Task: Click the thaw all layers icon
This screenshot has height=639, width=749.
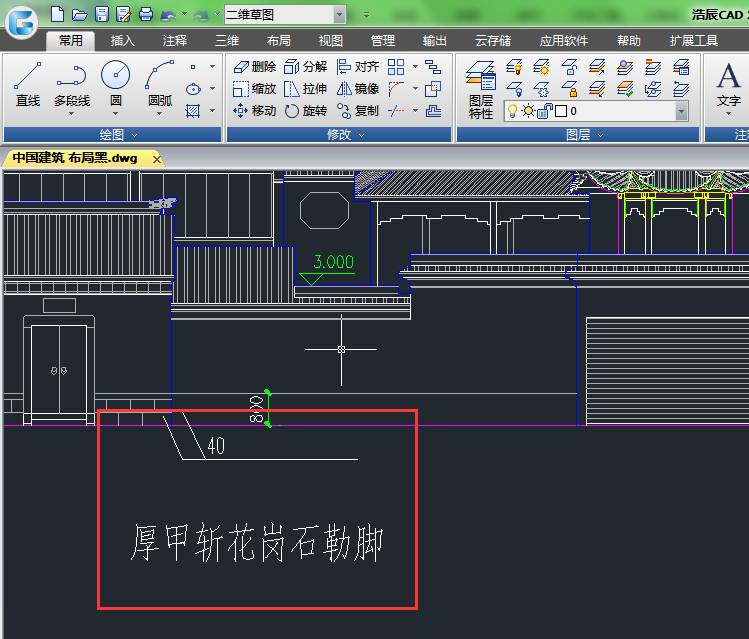Action: (542, 89)
